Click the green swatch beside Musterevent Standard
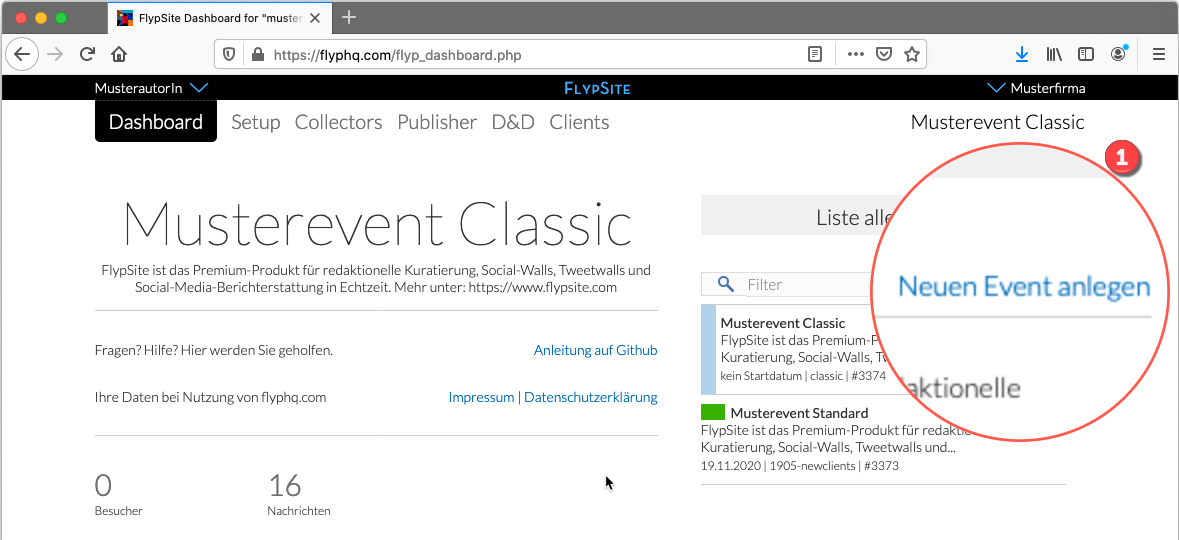Screen dimensions: 1179x540 (x=713, y=412)
